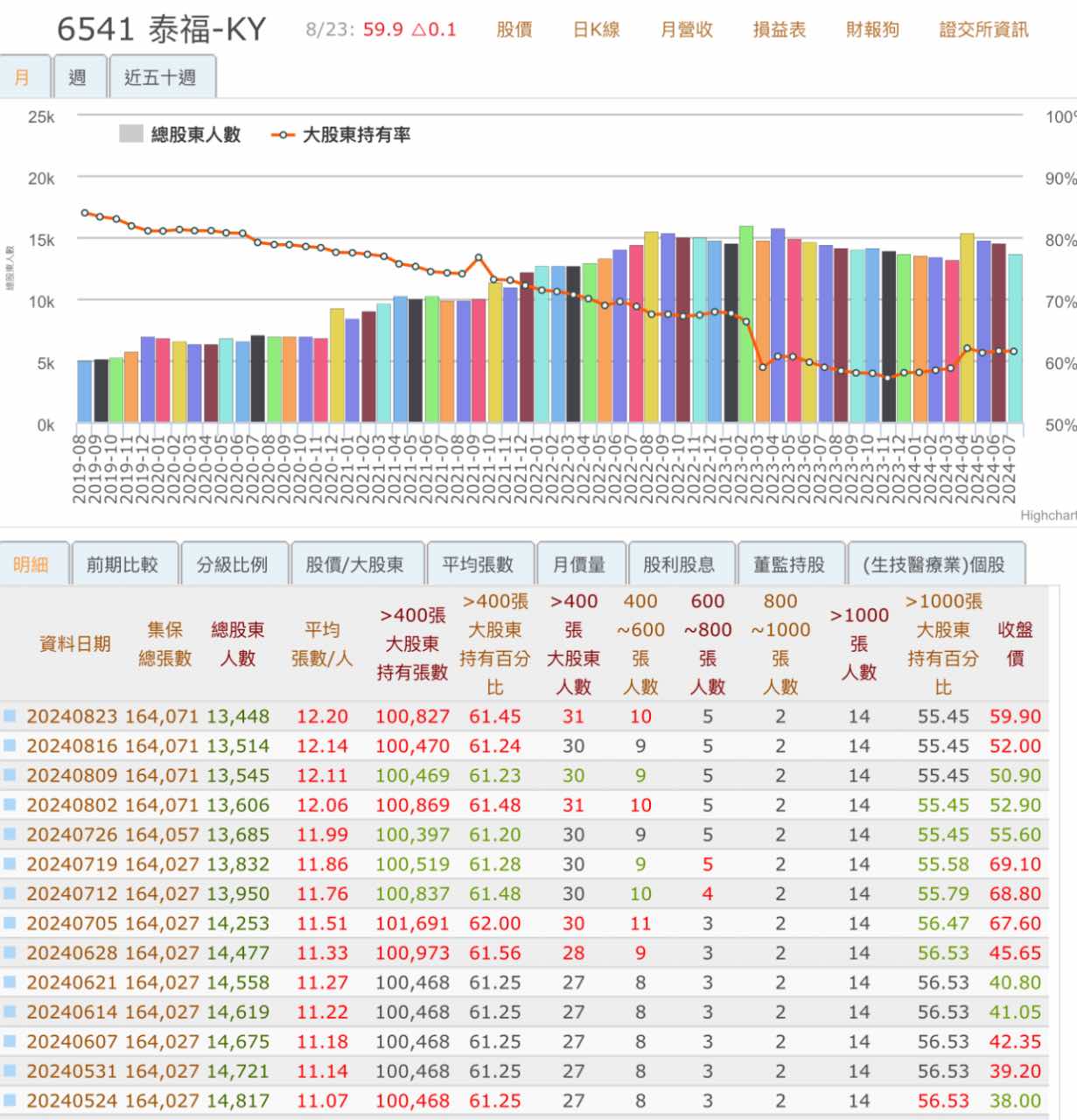Image resolution: width=1077 pixels, height=1120 pixels.
Task: Click the Highcharts credit link
Action: tap(1047, 516)
